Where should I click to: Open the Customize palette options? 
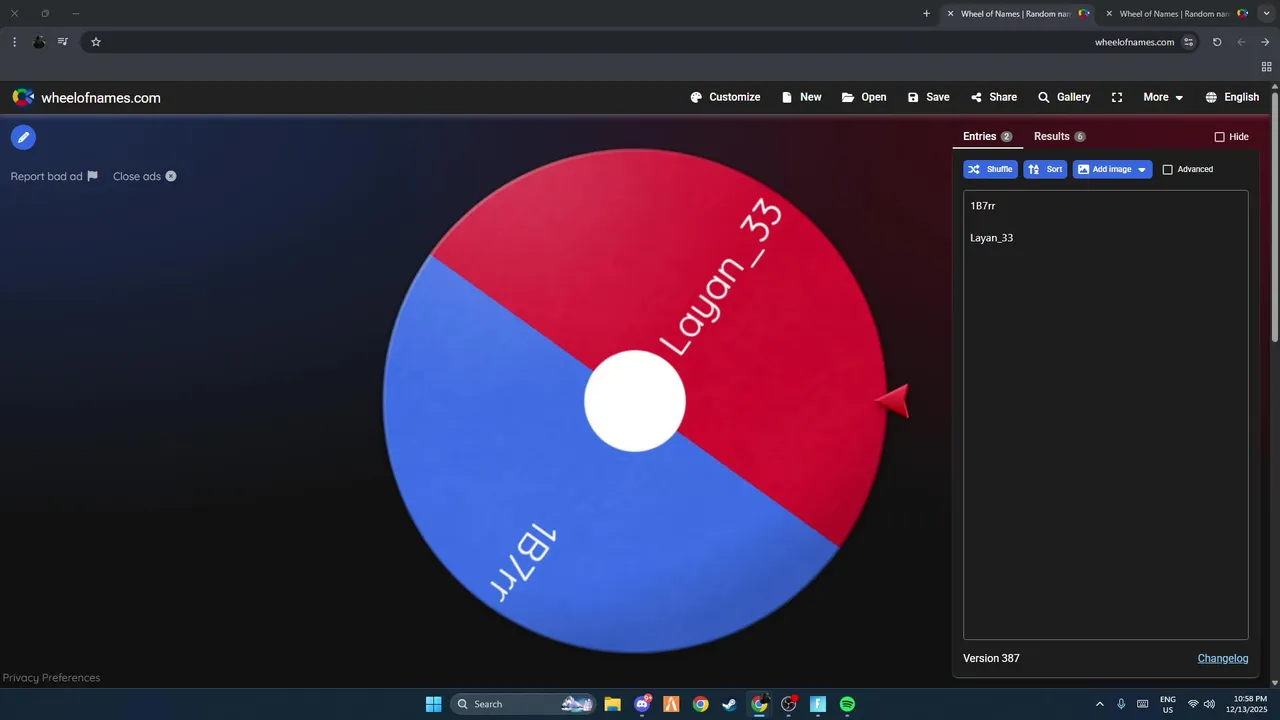click(725, 97)
